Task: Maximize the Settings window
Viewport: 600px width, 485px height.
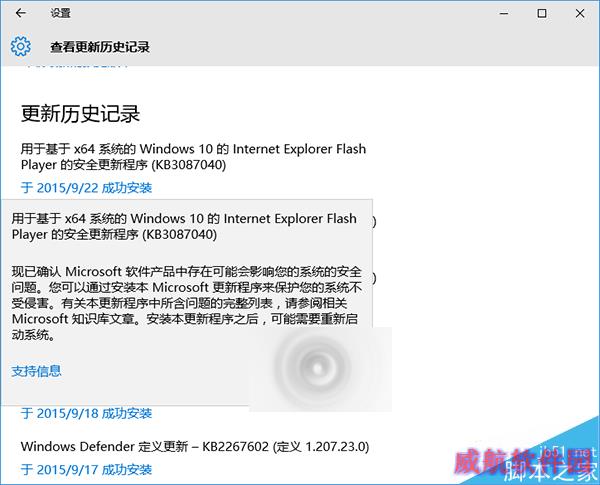Action: (542, 13)
